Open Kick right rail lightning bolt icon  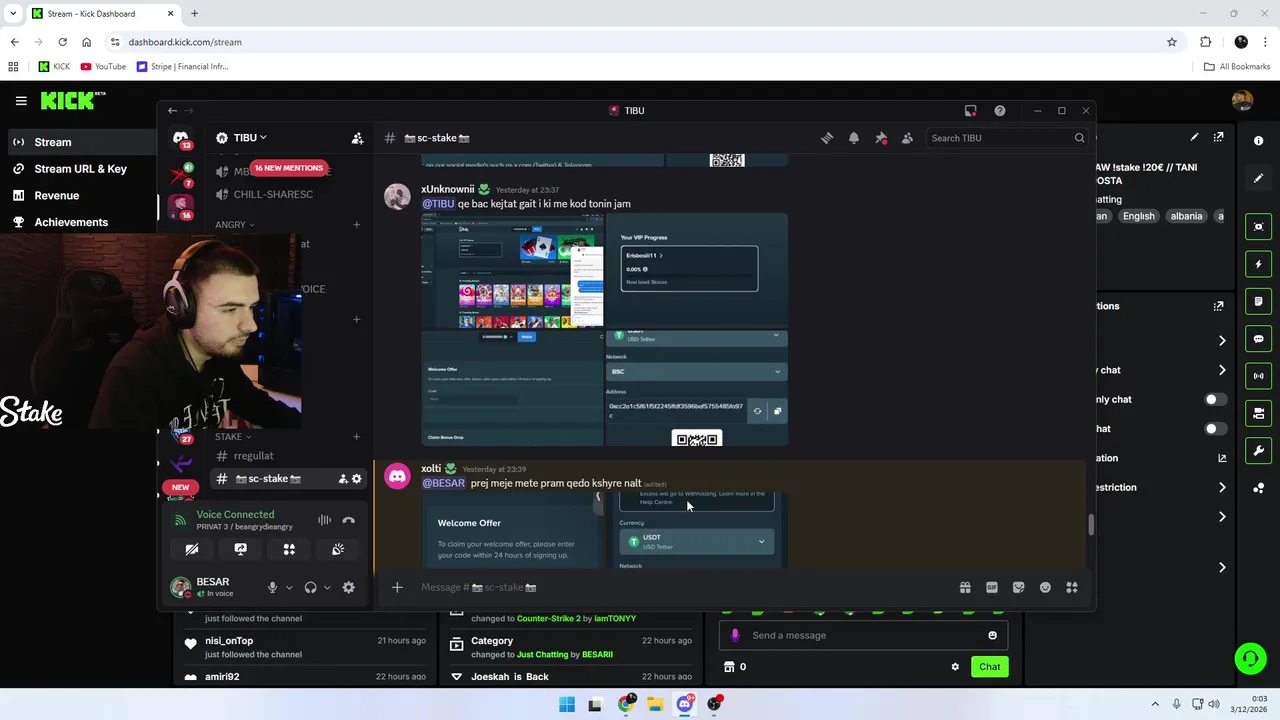point(1259,264)
